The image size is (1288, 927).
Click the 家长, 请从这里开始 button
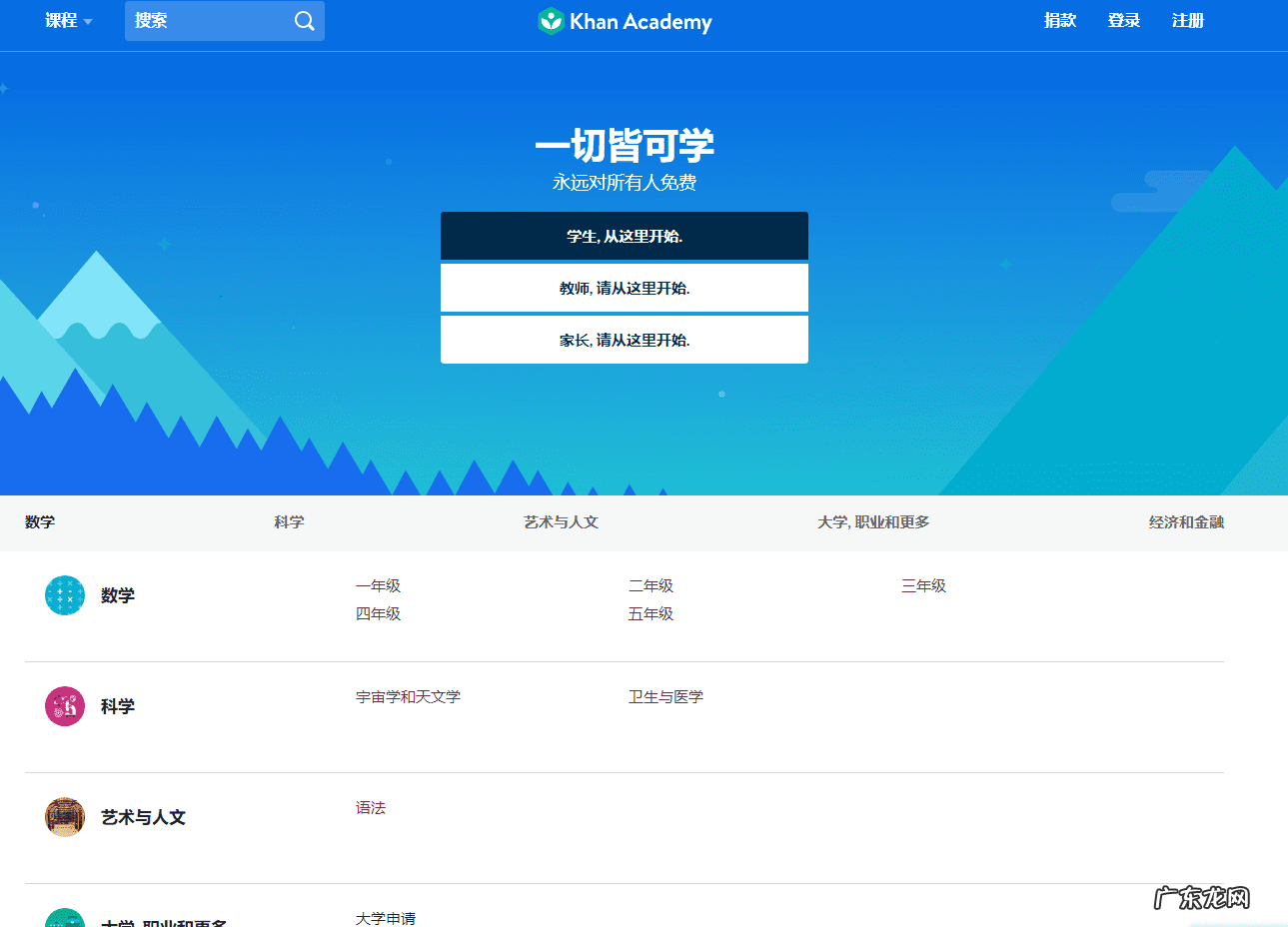coord(624,340)
